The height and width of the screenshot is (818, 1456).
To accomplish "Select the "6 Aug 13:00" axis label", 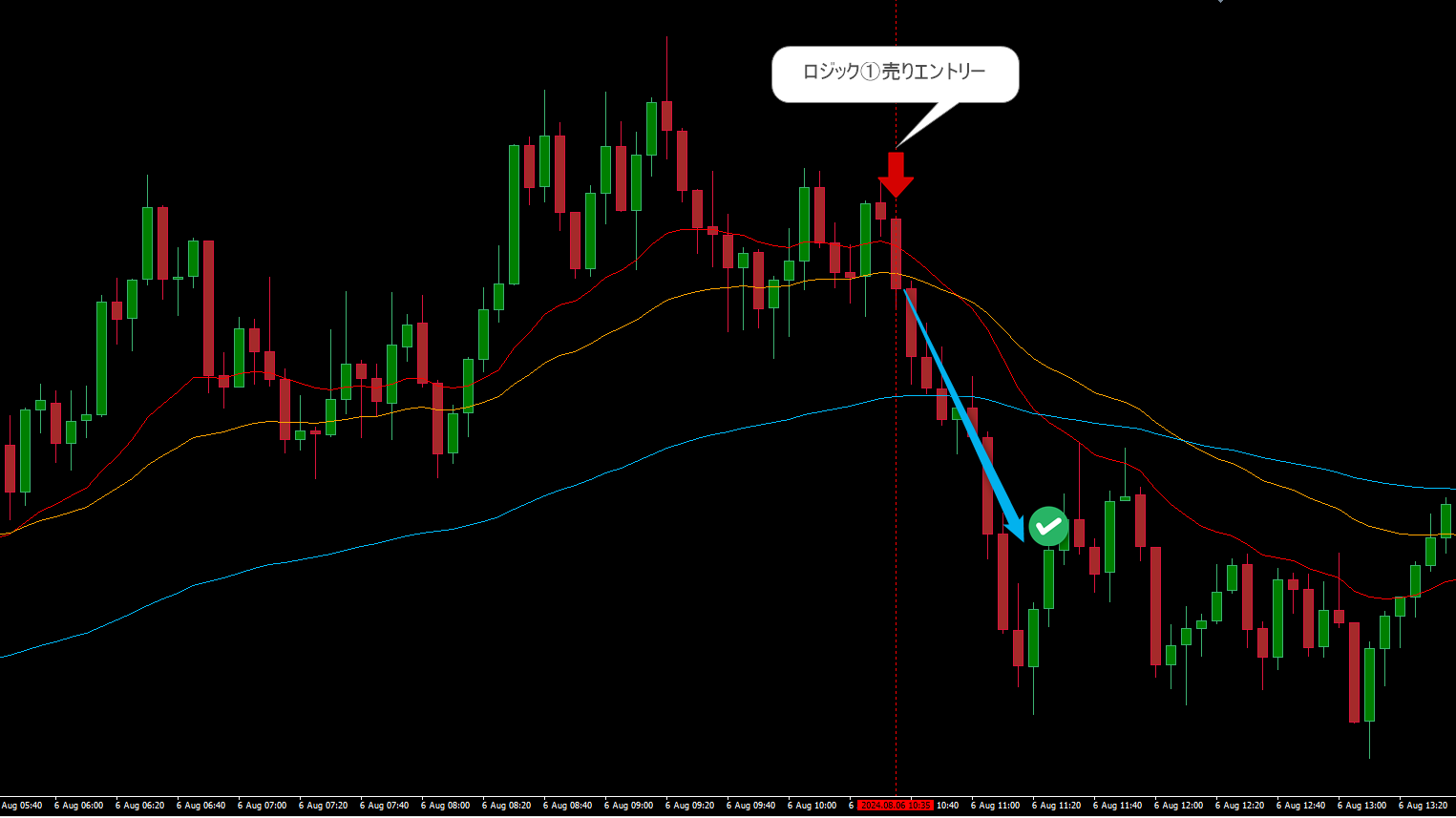I will point(1361,806).
